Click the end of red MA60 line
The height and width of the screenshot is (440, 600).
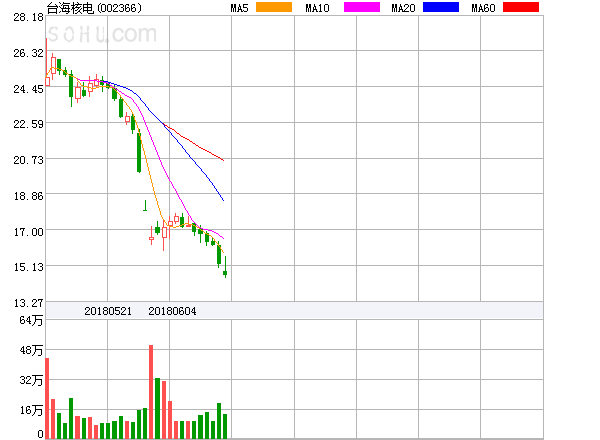tap(223, 160)
